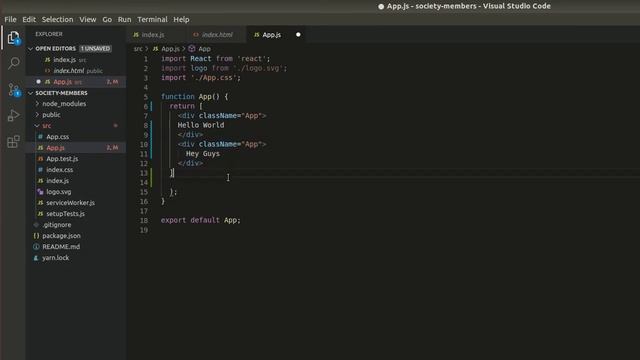Open the Go menu
Image resolution: width=640 pixels, height=360 pixels.
pos(107,20)
